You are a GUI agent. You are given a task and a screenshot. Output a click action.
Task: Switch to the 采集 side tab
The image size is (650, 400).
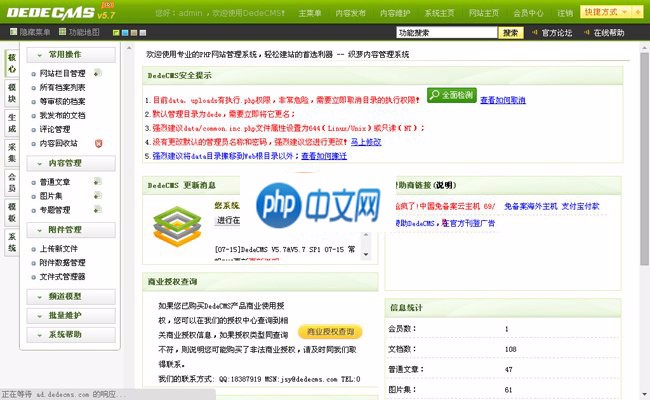[12, 153]
